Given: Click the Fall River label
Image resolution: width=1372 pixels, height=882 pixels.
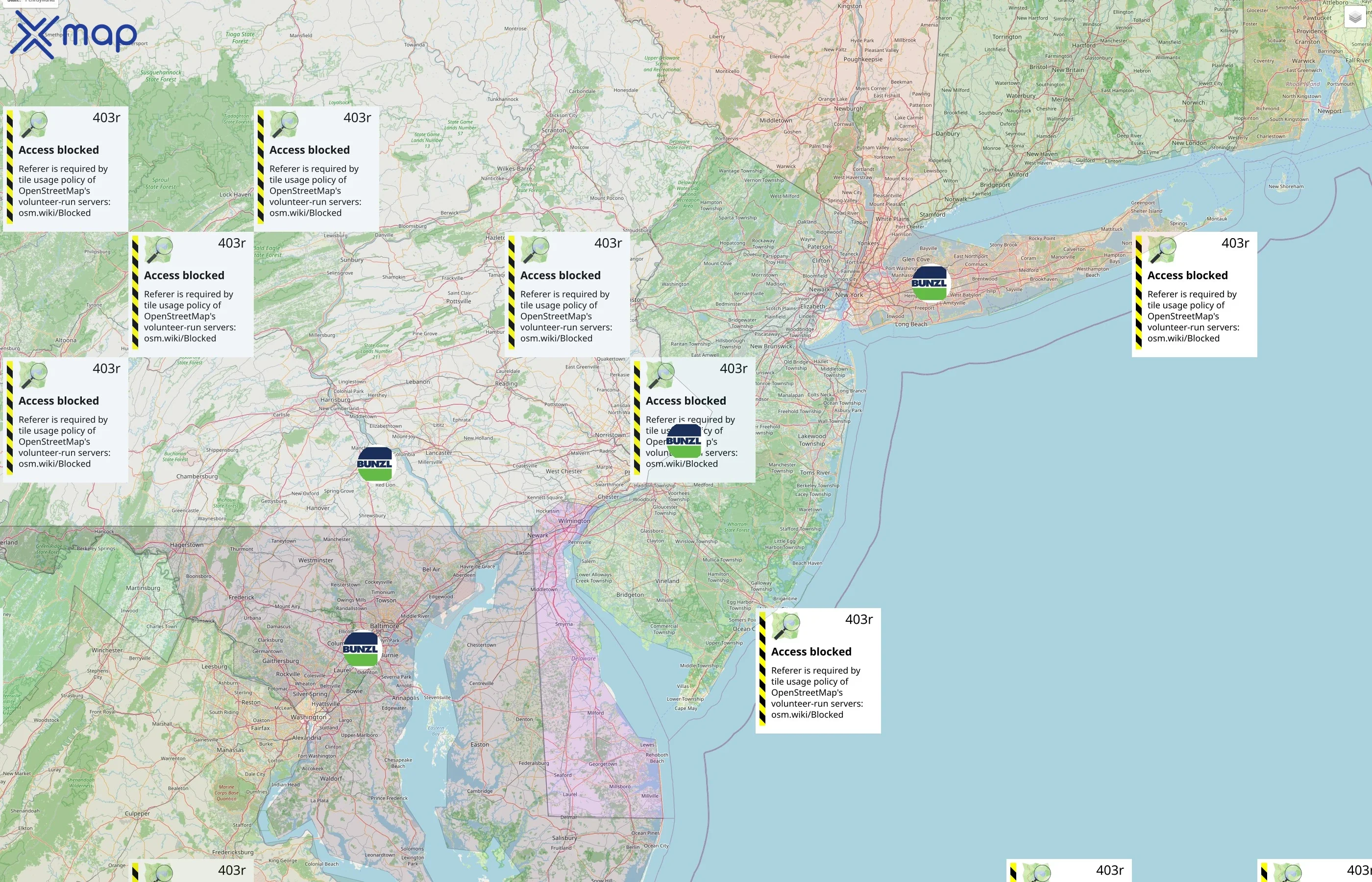Looking at the screenshot, I should click(1357, 60).
